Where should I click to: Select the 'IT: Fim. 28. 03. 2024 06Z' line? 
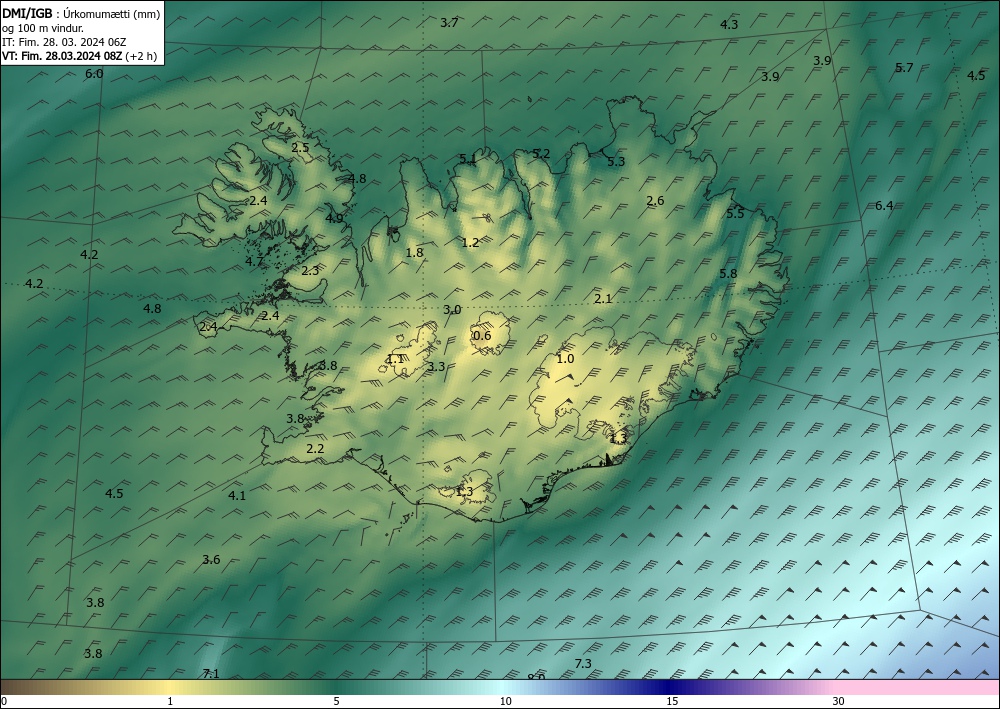coord(64,42)
